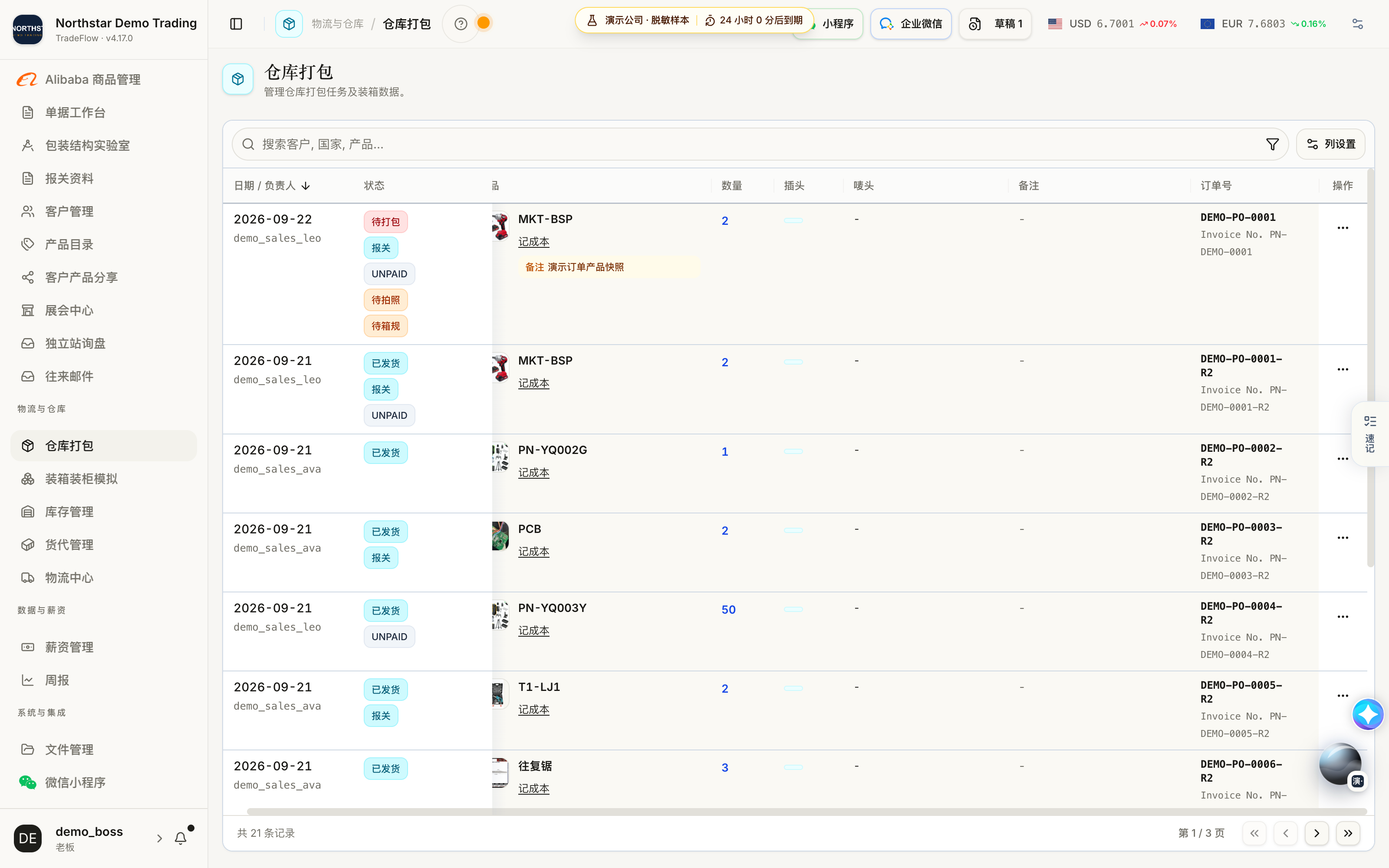Viewport: 1389px width, 868px height.
Task: Open the quick notes 速记 panel
Action: (1370, 434)
